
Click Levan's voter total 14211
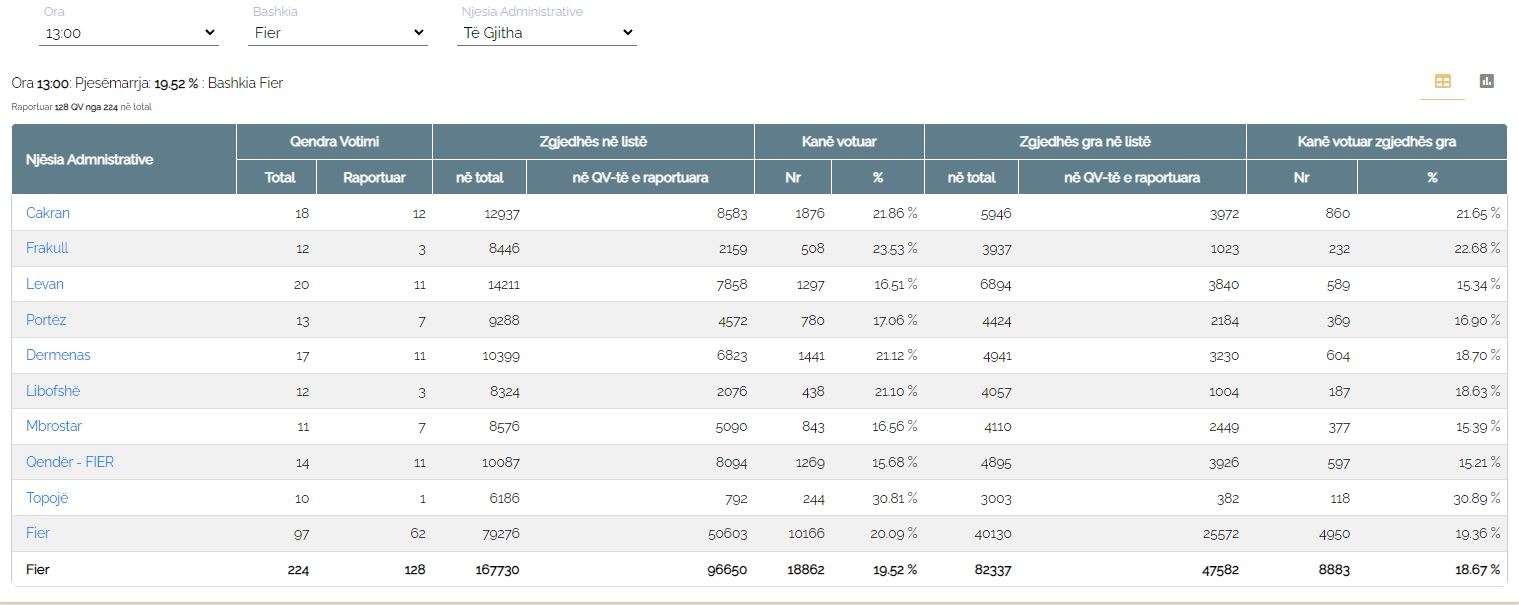coord(501,284)
